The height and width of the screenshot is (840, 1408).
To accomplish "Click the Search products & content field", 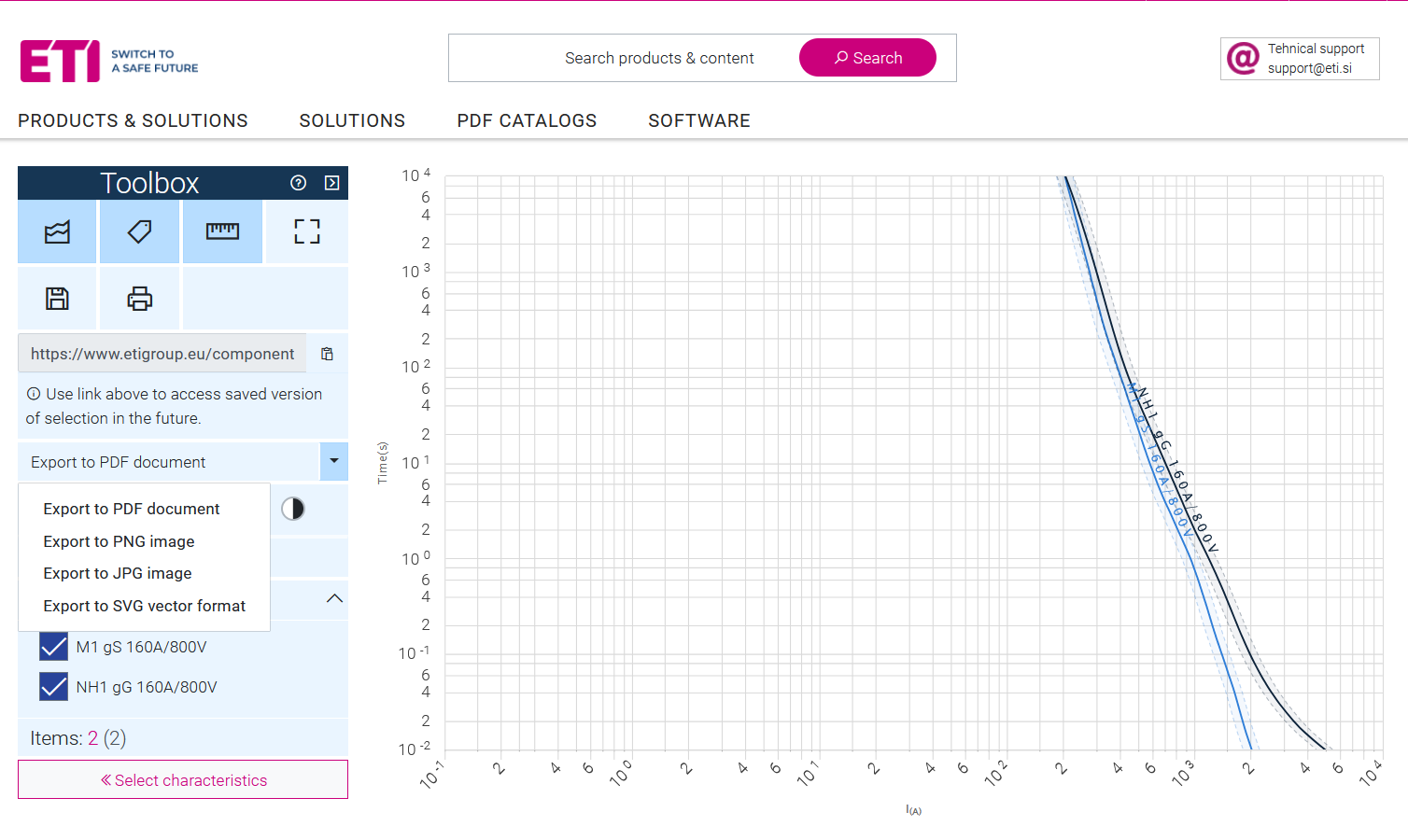I will click(x=658, y=58).
